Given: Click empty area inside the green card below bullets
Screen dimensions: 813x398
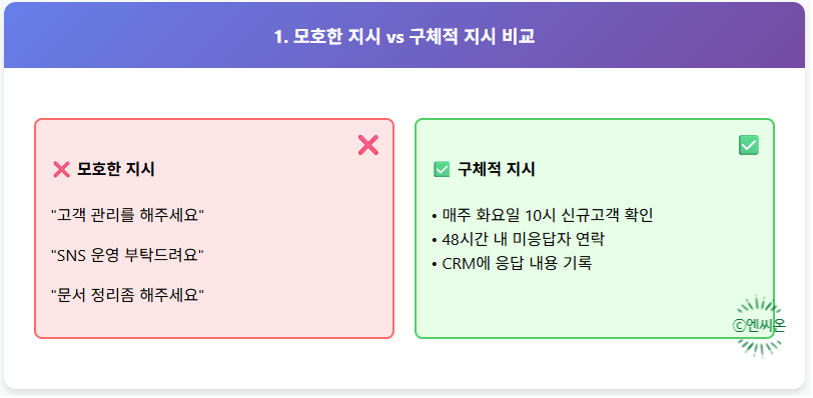Looking at the screenshot, I should pos(570,306).
